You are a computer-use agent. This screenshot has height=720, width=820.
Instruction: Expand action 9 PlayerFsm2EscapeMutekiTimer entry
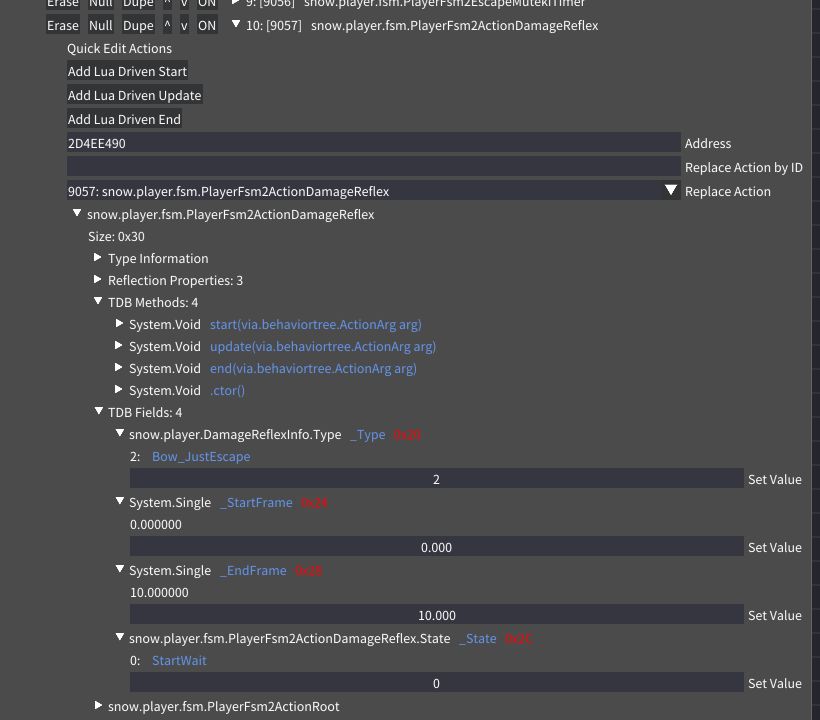[x=236, y=4]
